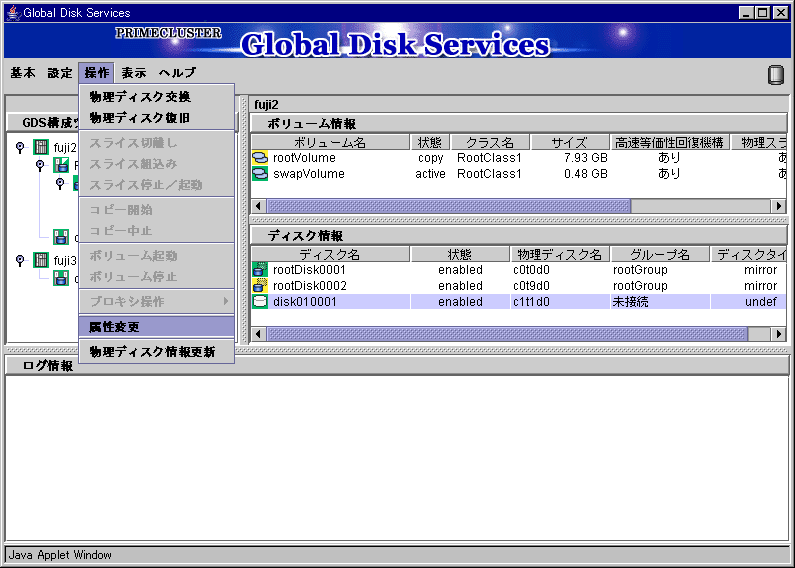Screen dimensions: 795x568
Task: Click volume table scroll left arrow
Action: [259, 206]
